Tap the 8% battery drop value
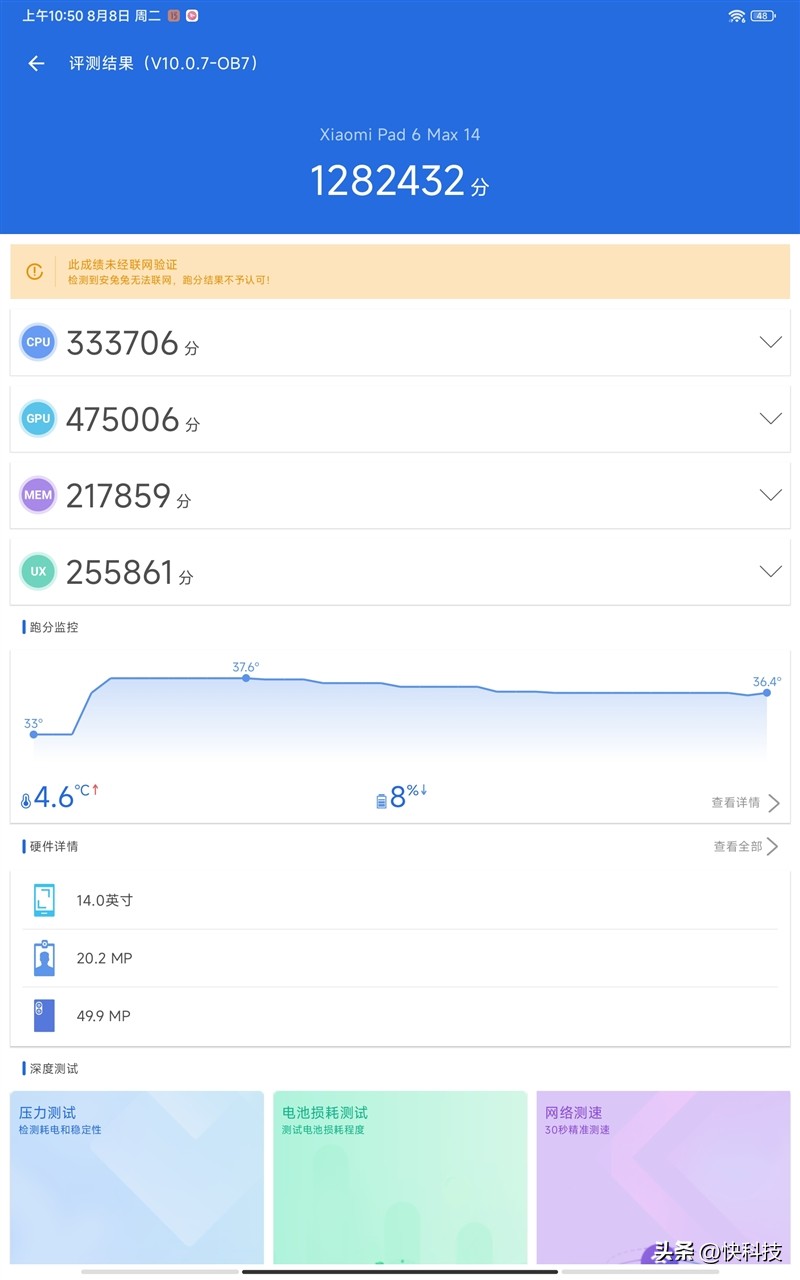This screenshot has height=1280, width=800. click(408, 796)
